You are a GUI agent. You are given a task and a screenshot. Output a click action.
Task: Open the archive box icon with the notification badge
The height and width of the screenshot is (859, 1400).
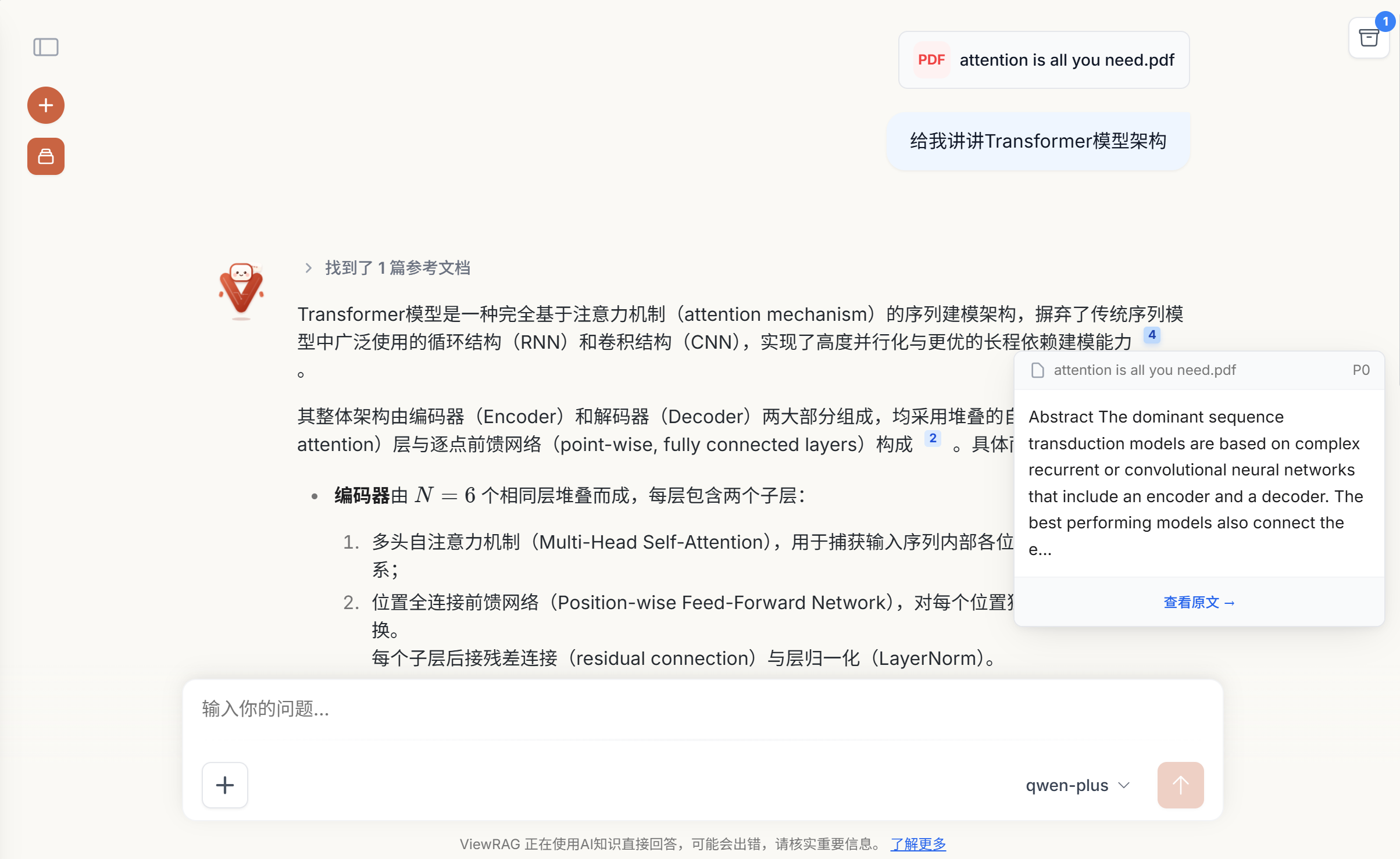[x=1369, y=38]
